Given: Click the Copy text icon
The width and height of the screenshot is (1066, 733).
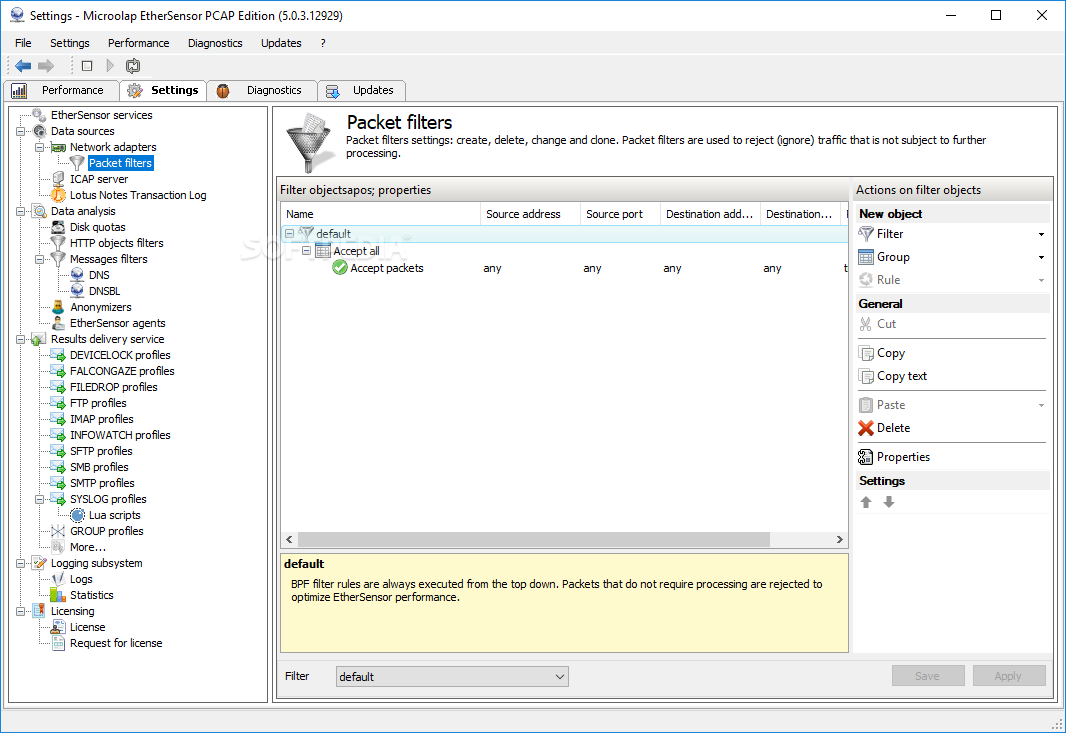Looking at the screenshot, I should tap(865, 376).
